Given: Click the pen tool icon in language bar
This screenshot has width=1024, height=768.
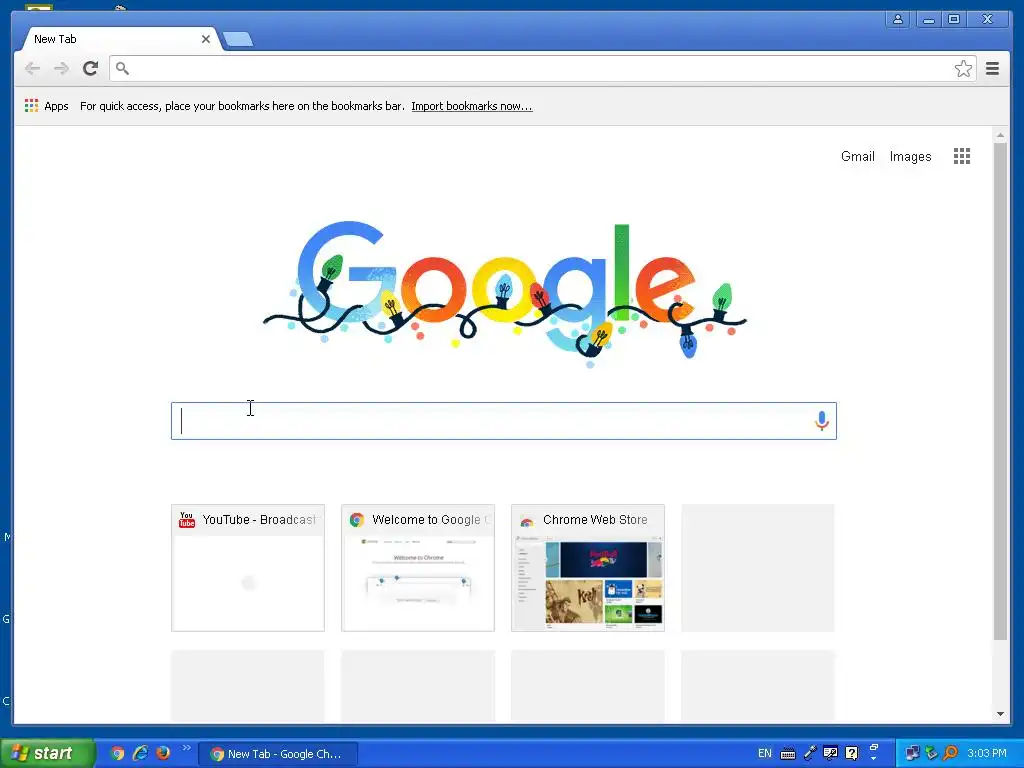Looking at the screenshot, I should [809, 753].
